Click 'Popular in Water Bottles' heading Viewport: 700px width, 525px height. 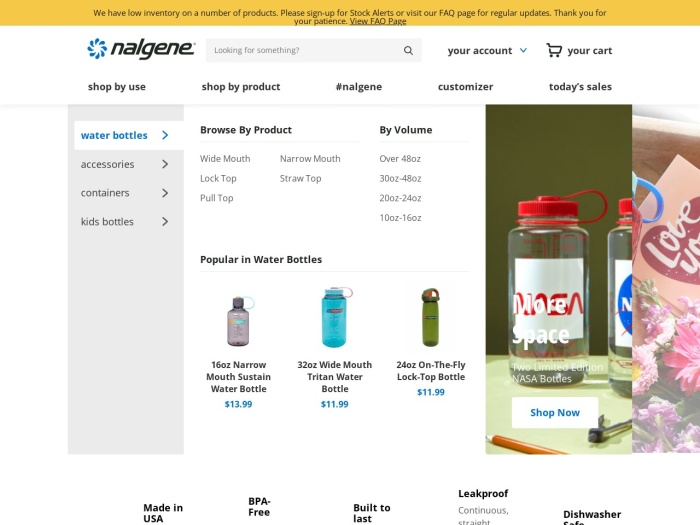(x=261, y=259)
